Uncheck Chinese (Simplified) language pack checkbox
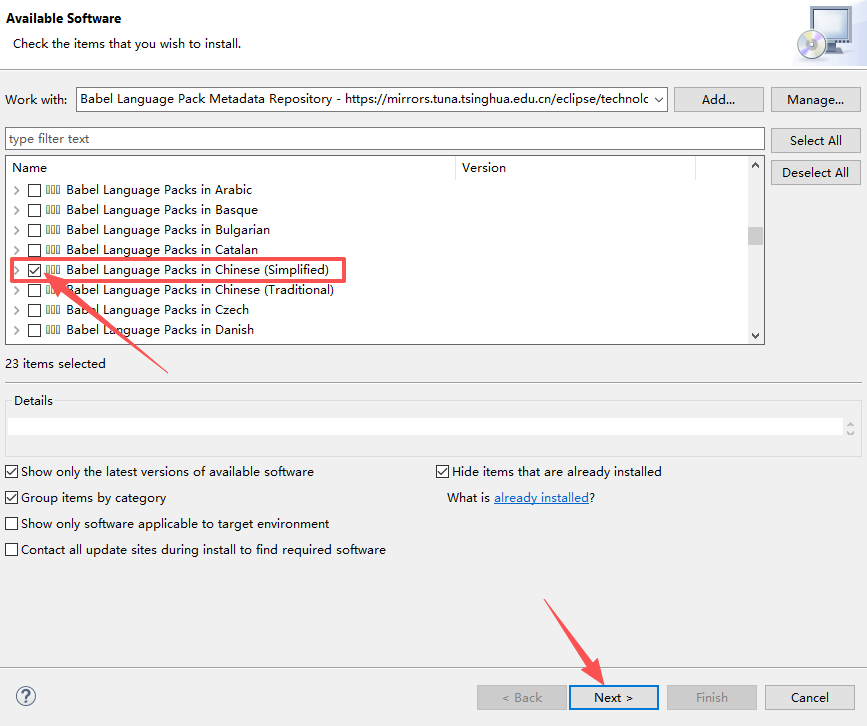This screenshot has height=726, width=867. click(34, 270)
